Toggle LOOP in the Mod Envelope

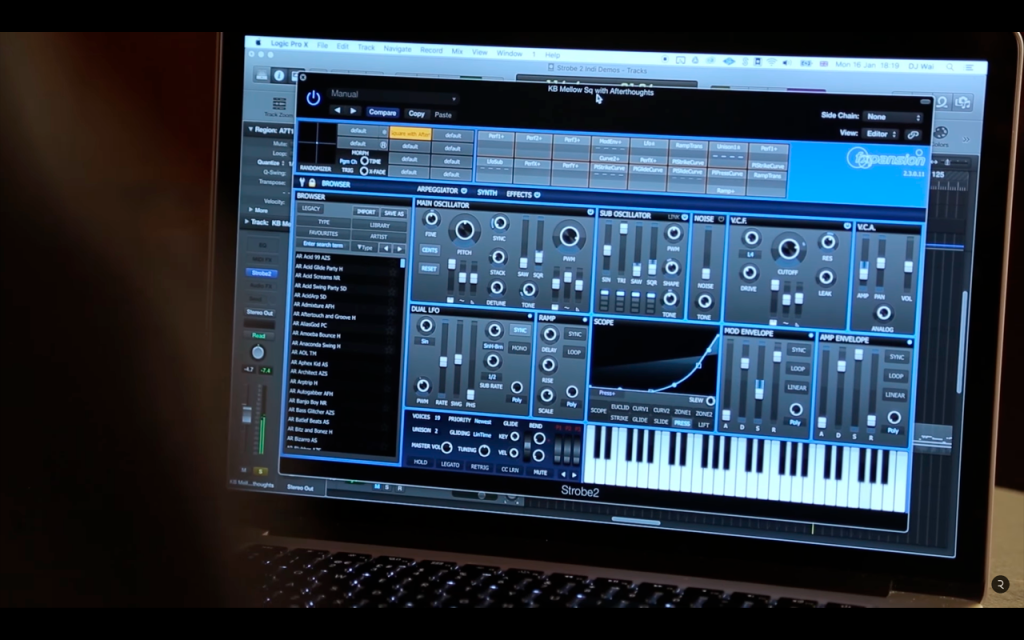(x=797, y=368)
